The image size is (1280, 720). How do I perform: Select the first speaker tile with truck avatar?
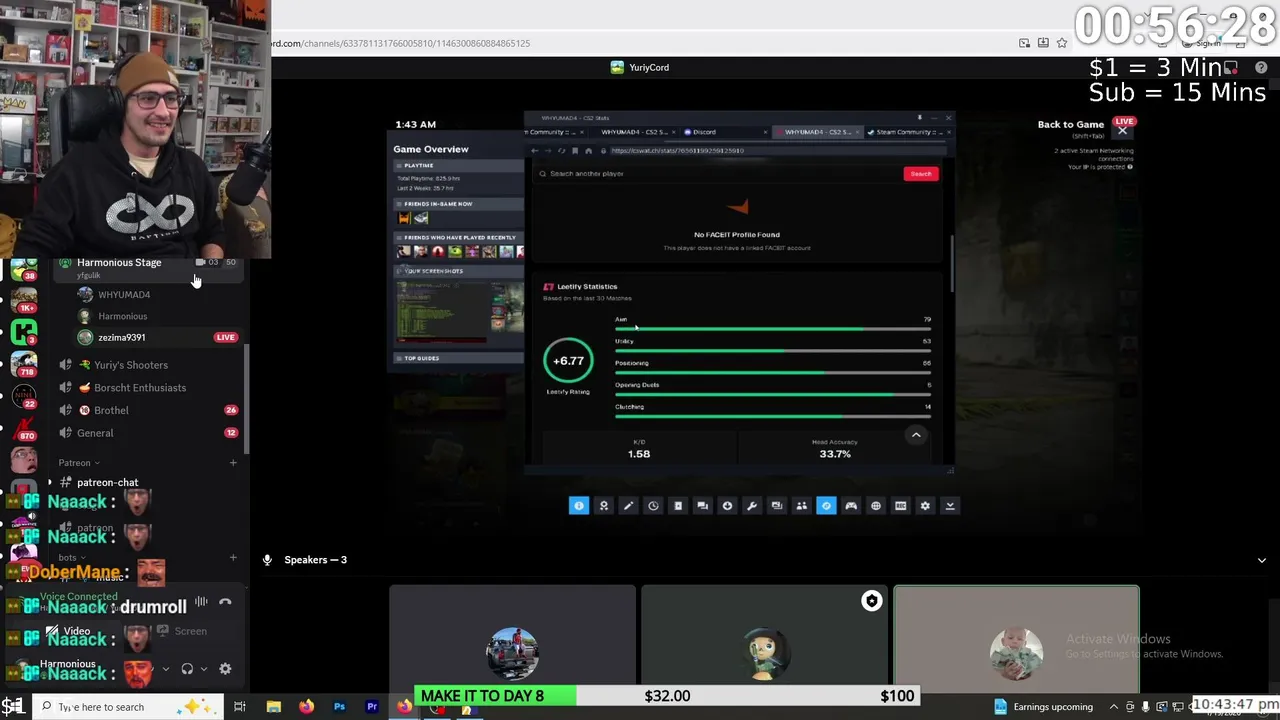[512, 639]
